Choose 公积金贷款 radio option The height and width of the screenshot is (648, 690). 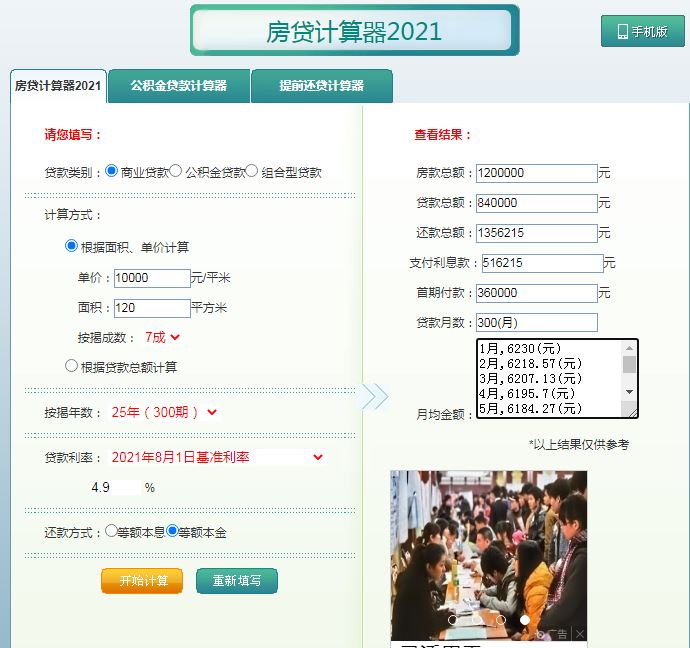[176, 171]
